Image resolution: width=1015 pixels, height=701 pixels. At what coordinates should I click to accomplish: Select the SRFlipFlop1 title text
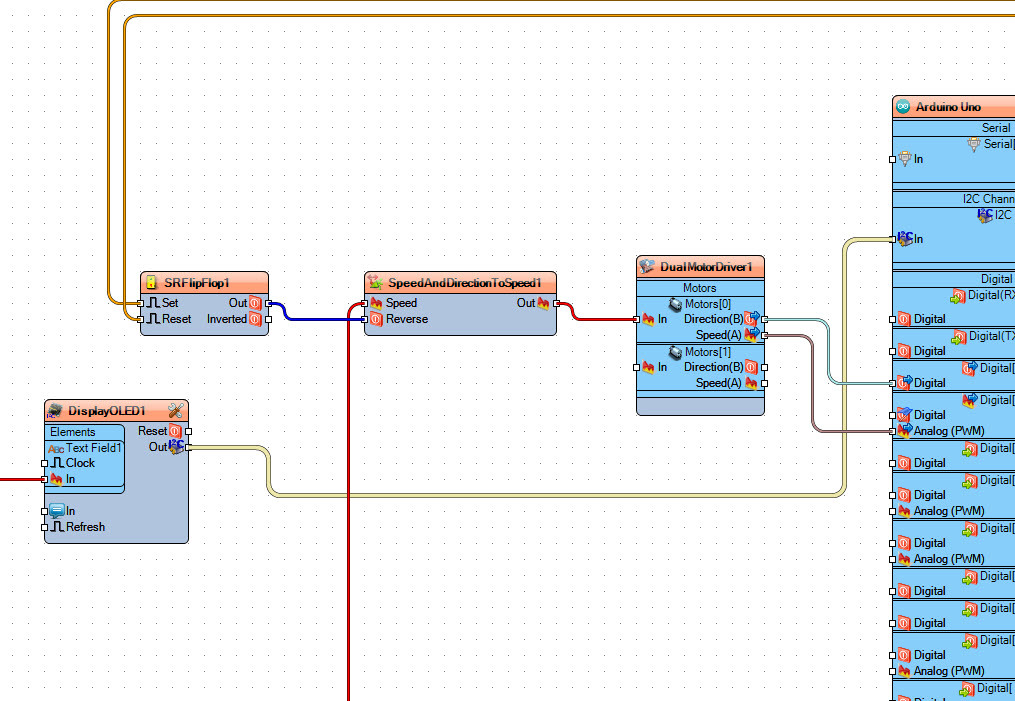[197, 283]
